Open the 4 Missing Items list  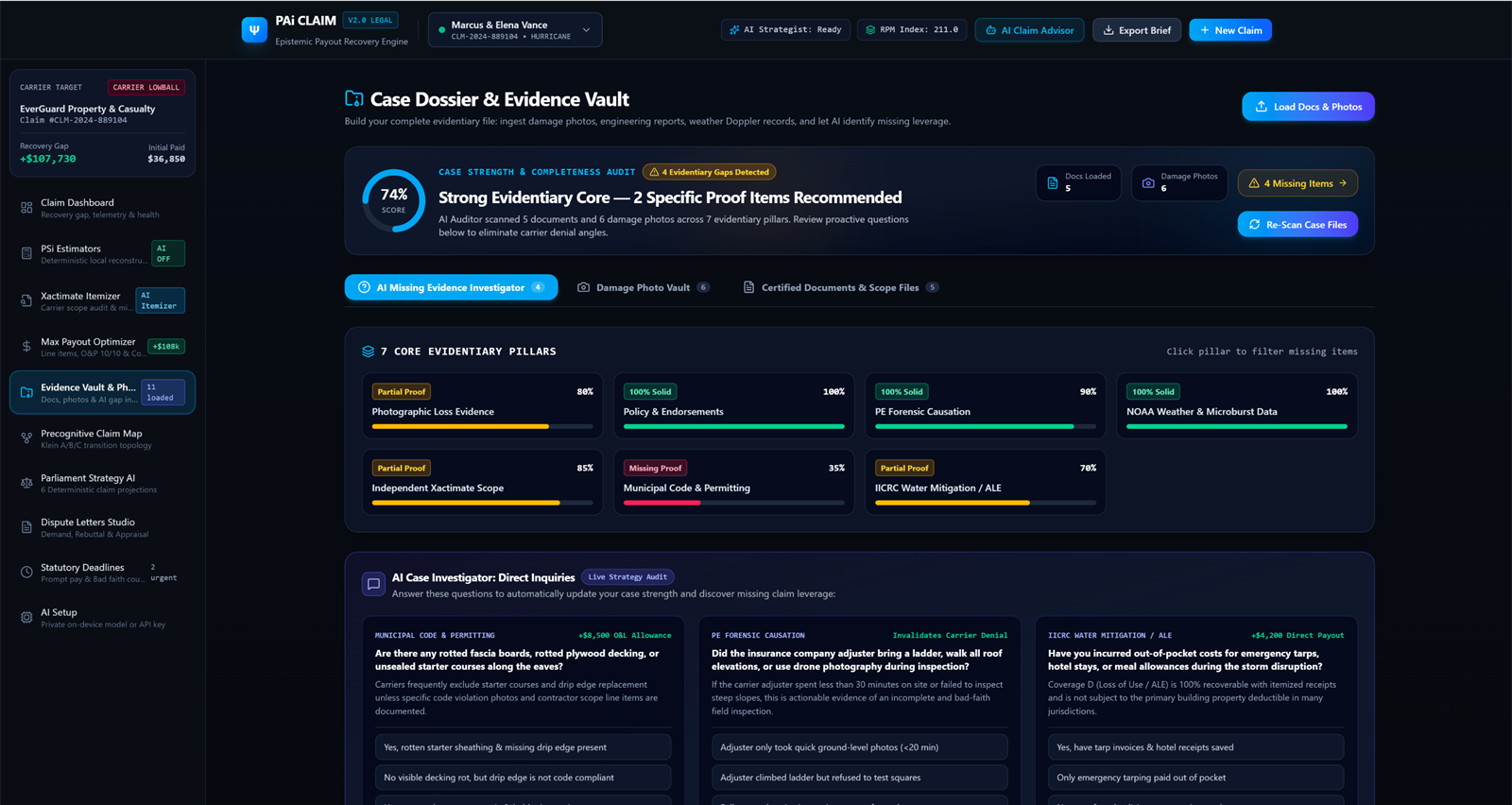[x=1297, y=183]
